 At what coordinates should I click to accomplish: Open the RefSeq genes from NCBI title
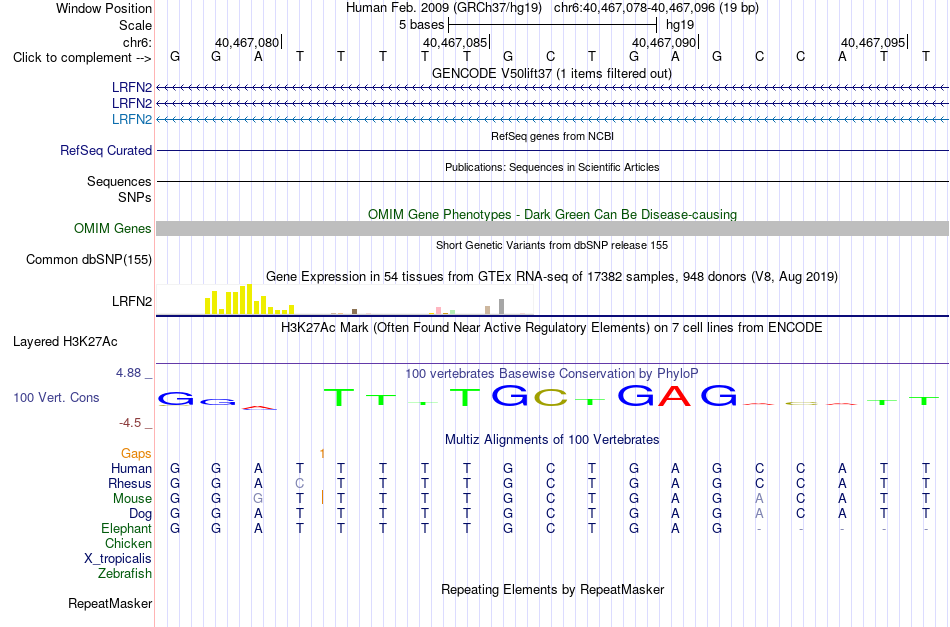(x=552, y=136)
